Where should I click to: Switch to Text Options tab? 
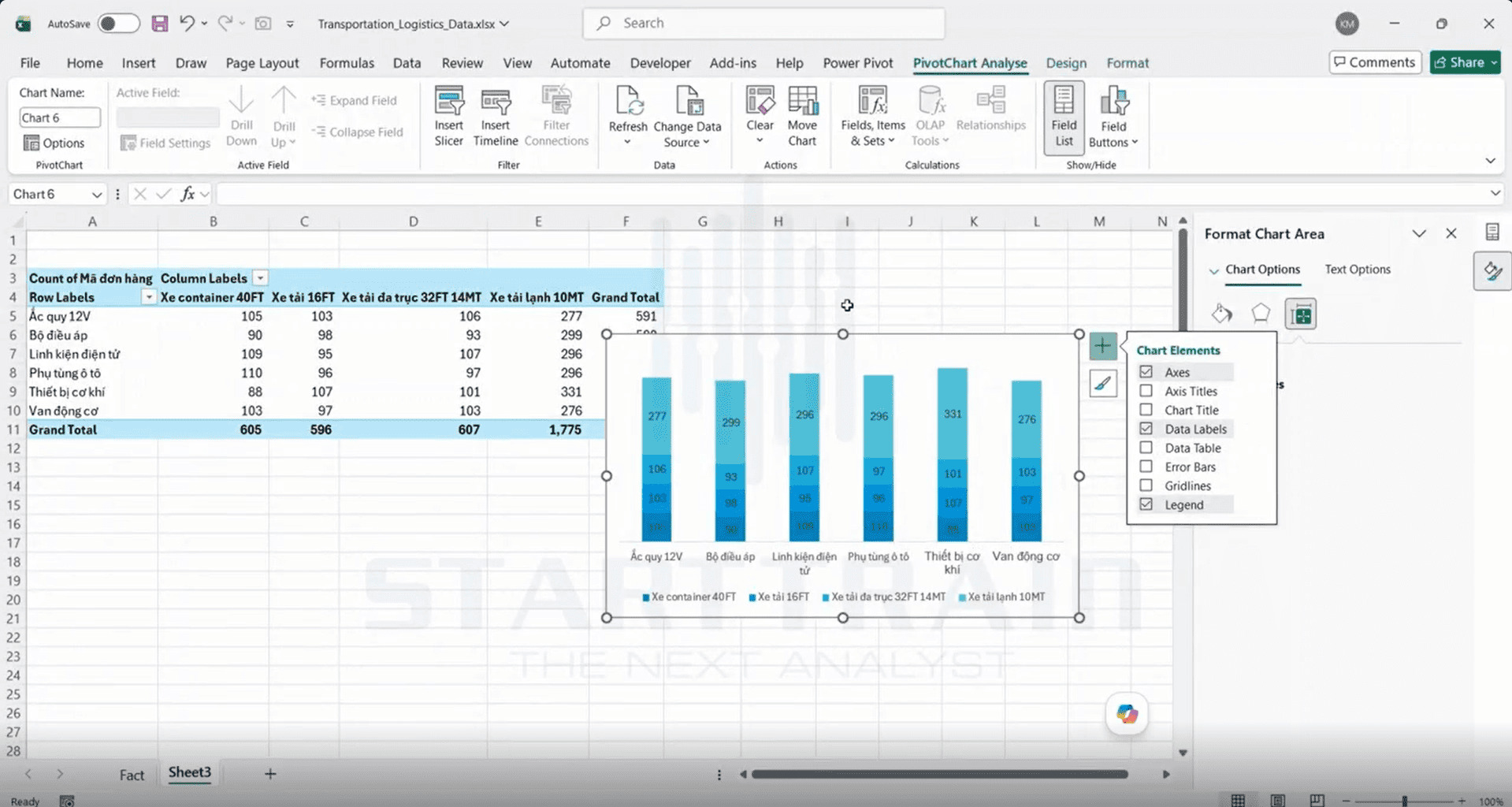pos(1358,270)
